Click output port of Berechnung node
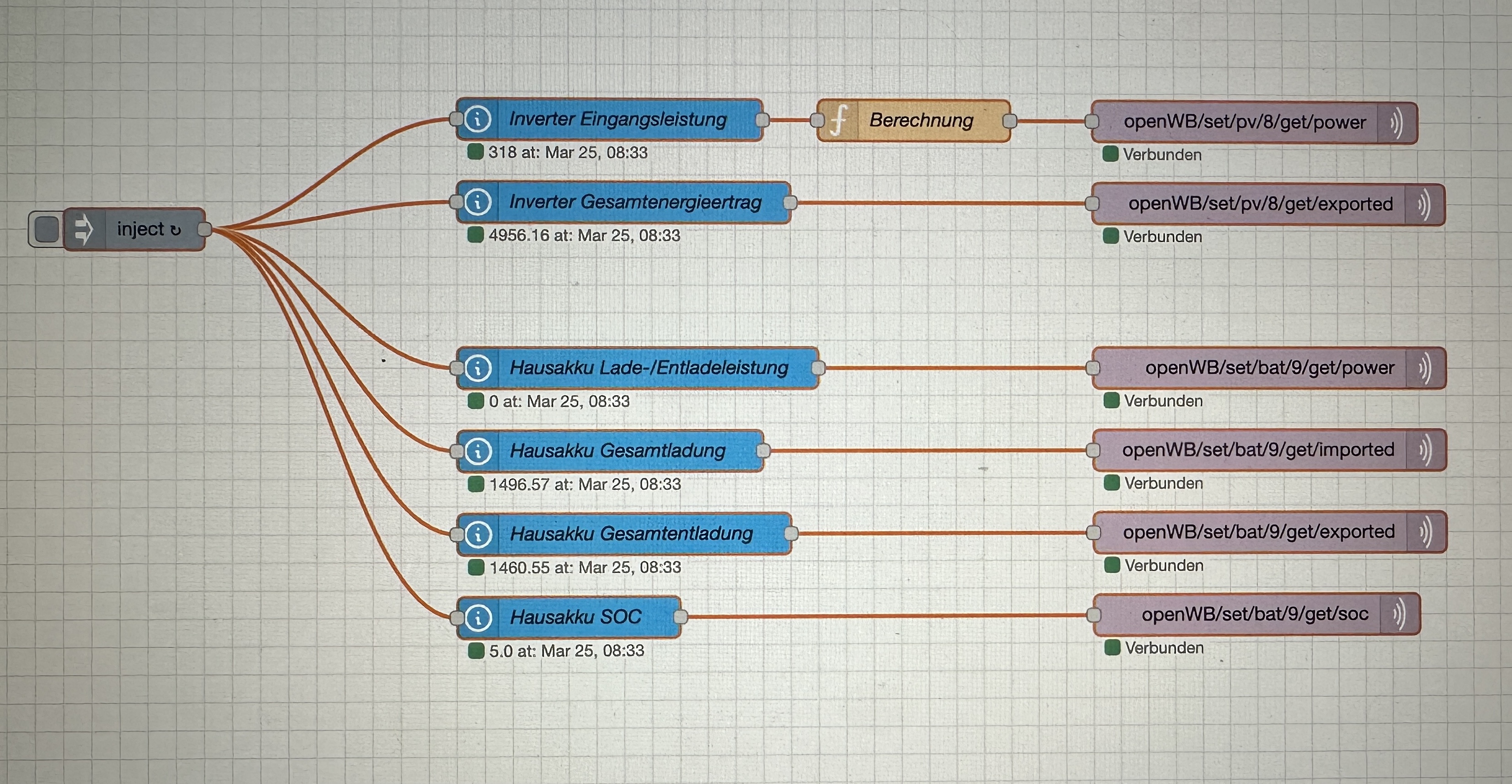The image size is (1512, 784). (1010, 122)
